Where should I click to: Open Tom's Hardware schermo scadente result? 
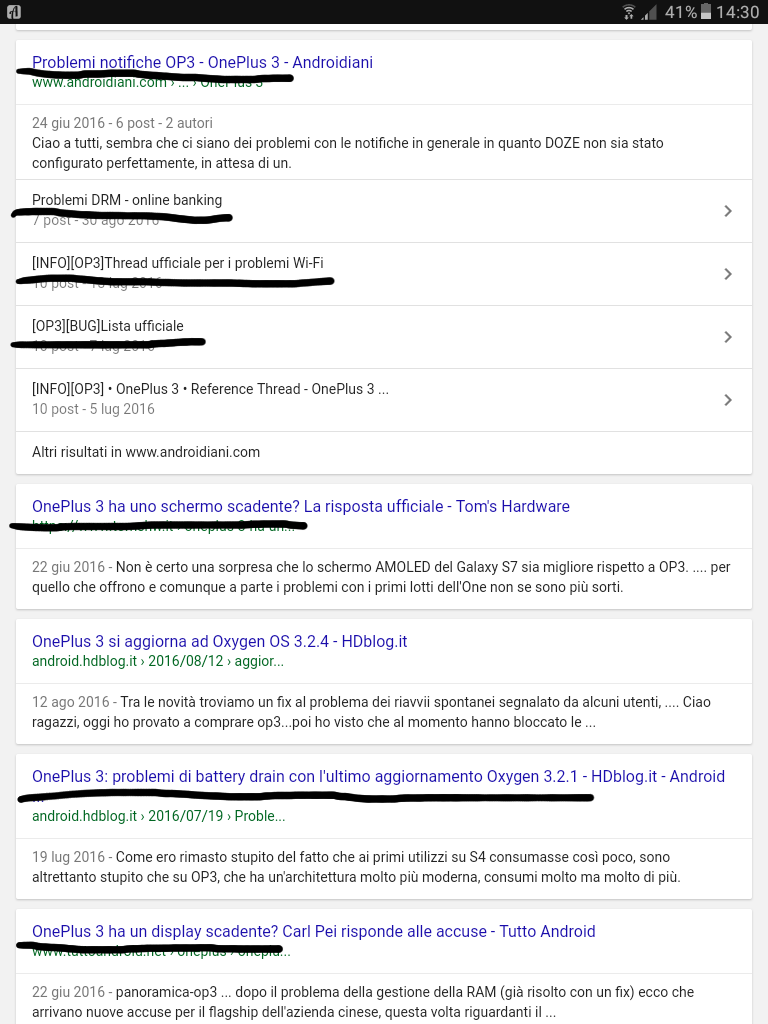coord(300,506)
